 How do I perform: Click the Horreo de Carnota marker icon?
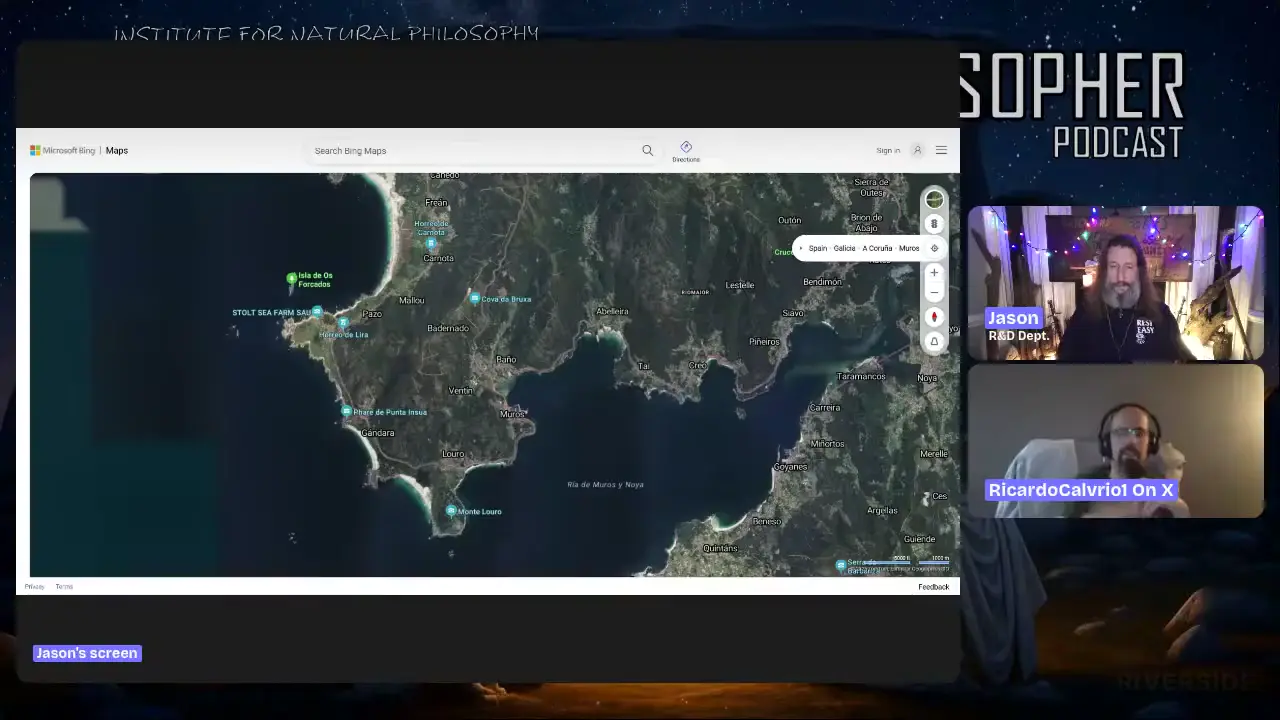(x=431, y=243)
